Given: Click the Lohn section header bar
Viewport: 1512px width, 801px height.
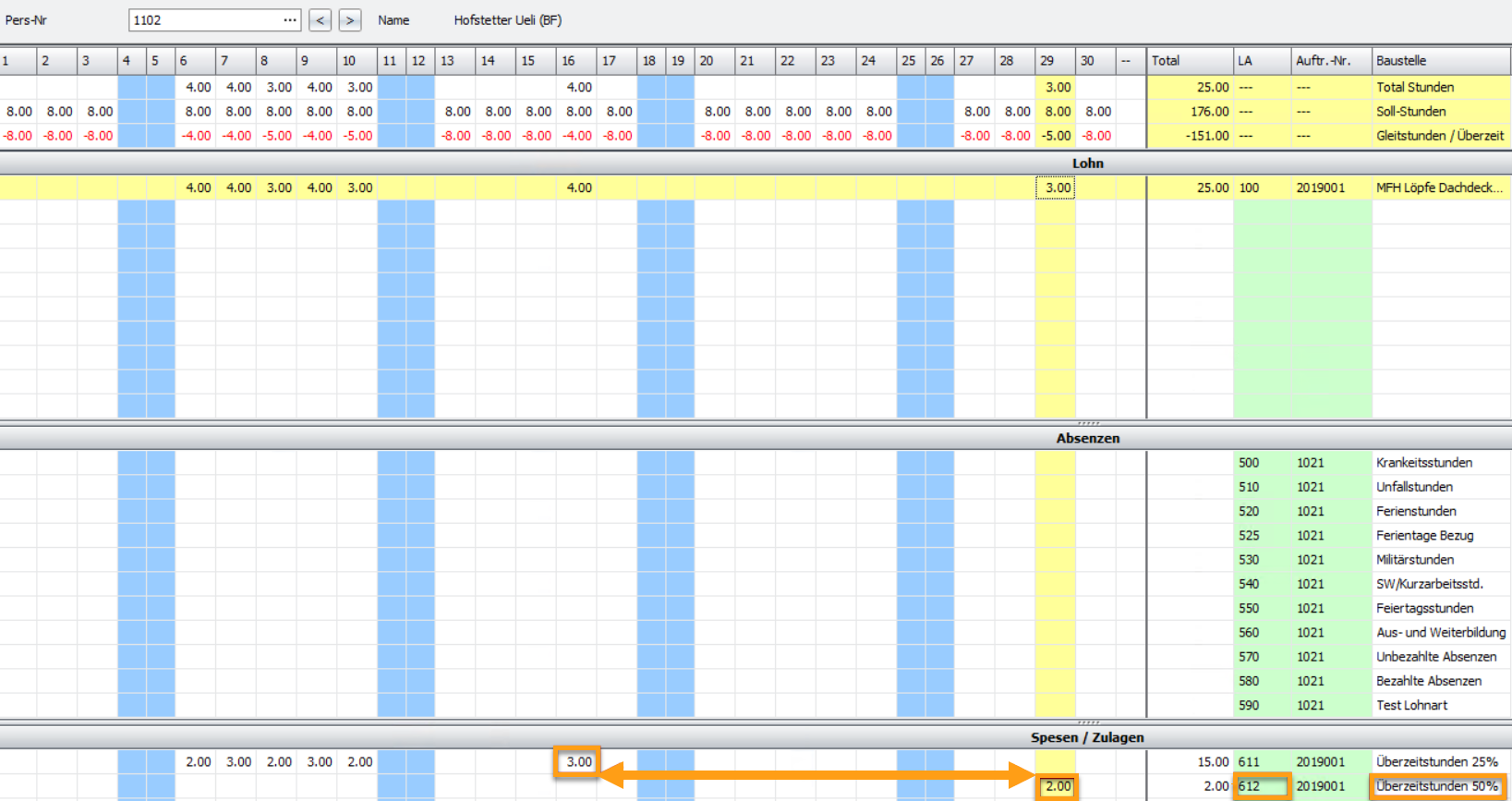Looking at the screenshot, I should pos(756,164).
